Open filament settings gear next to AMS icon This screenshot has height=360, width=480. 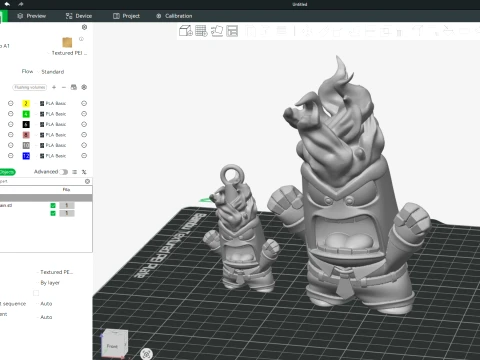click(84, 87)
